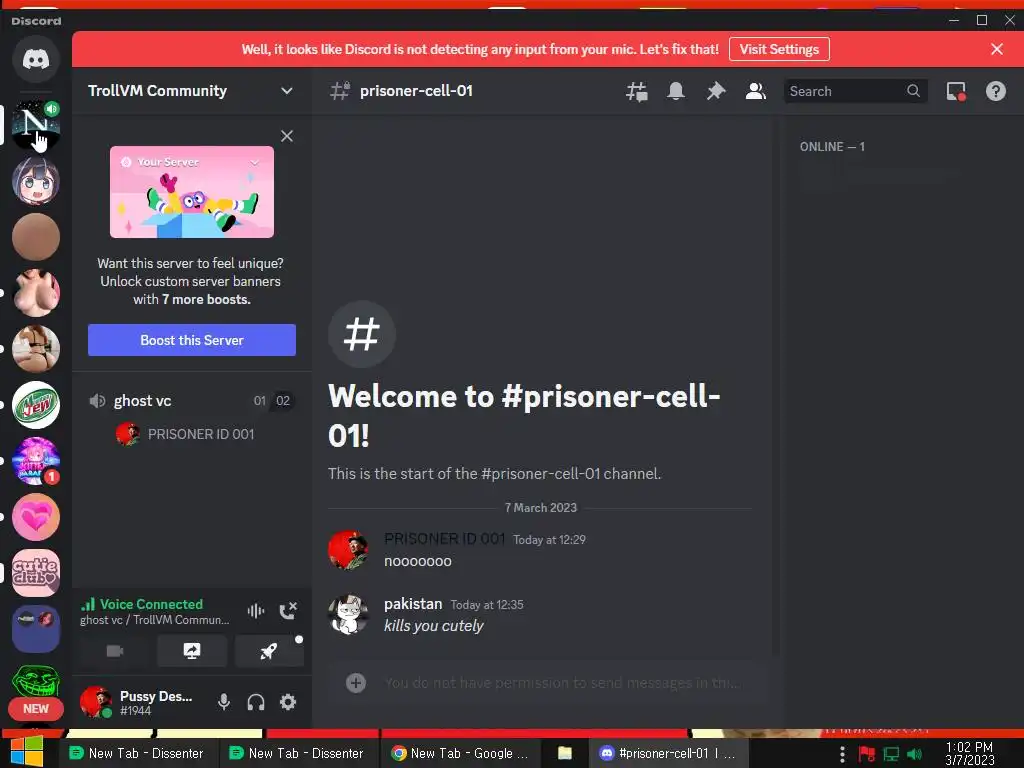Open notification settings bell icon
The height and width of the screenshot is (768, 1024).
coord(676,91)
